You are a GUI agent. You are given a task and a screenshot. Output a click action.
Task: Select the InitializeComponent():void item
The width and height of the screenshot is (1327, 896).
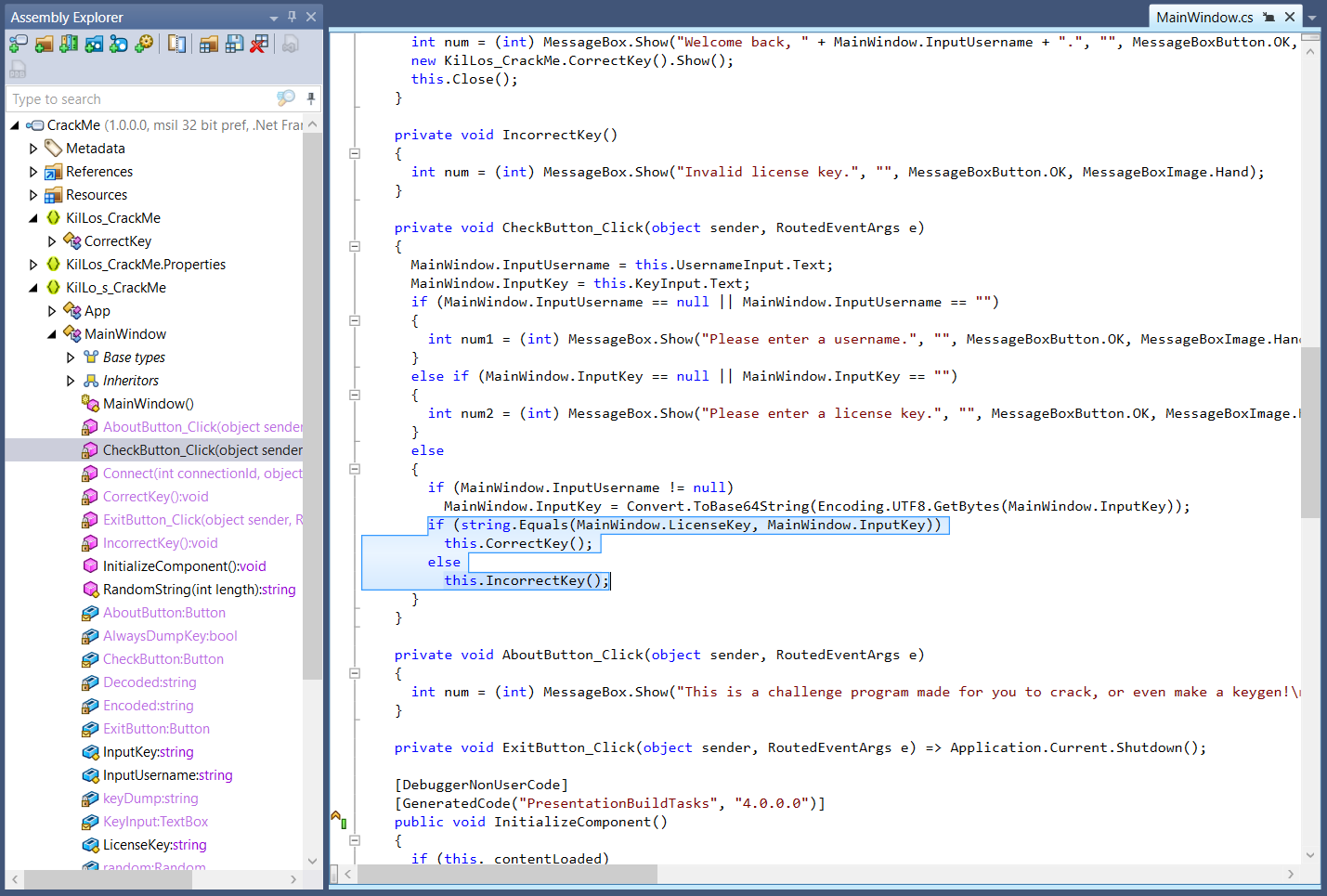pyautogui.click(x=184, y=566)
